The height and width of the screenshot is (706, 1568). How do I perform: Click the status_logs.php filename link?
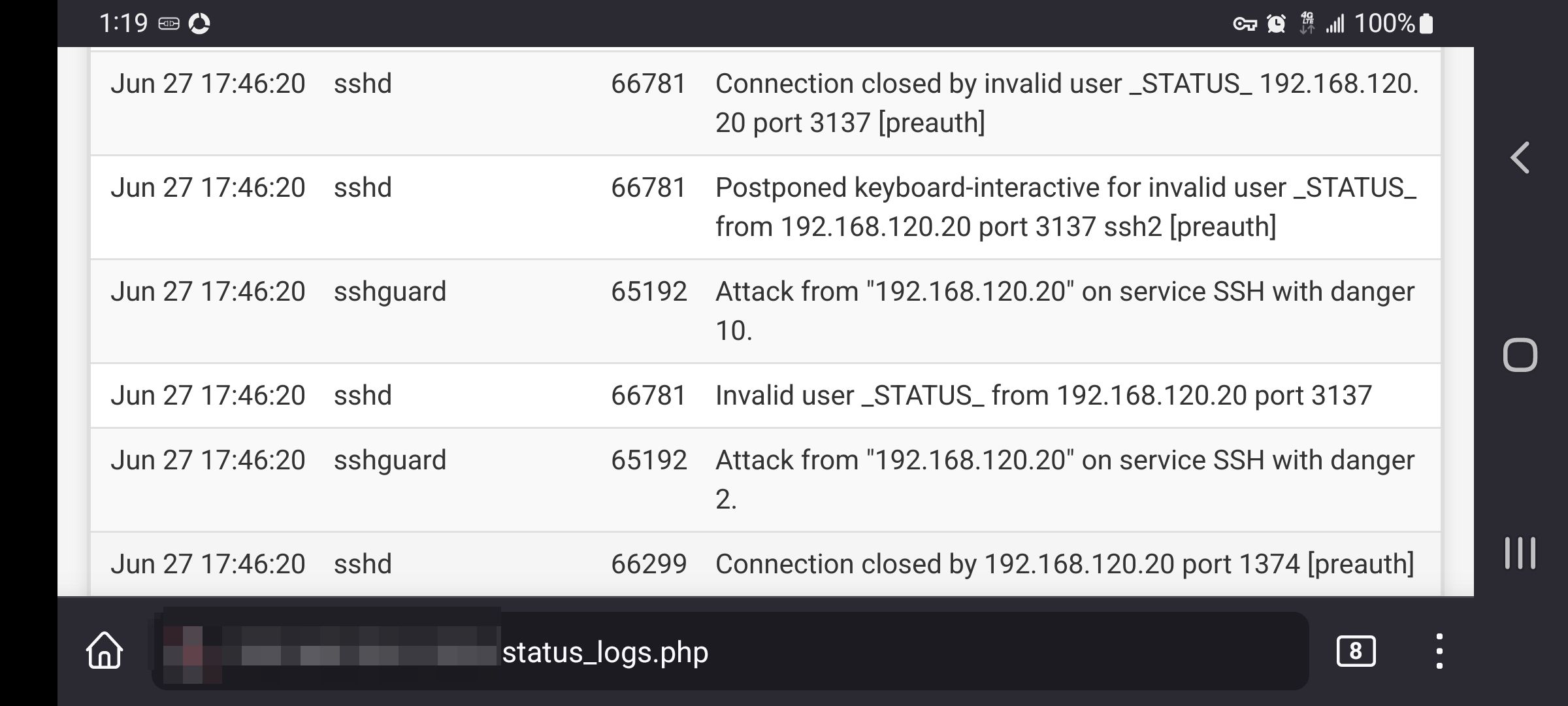605,651
